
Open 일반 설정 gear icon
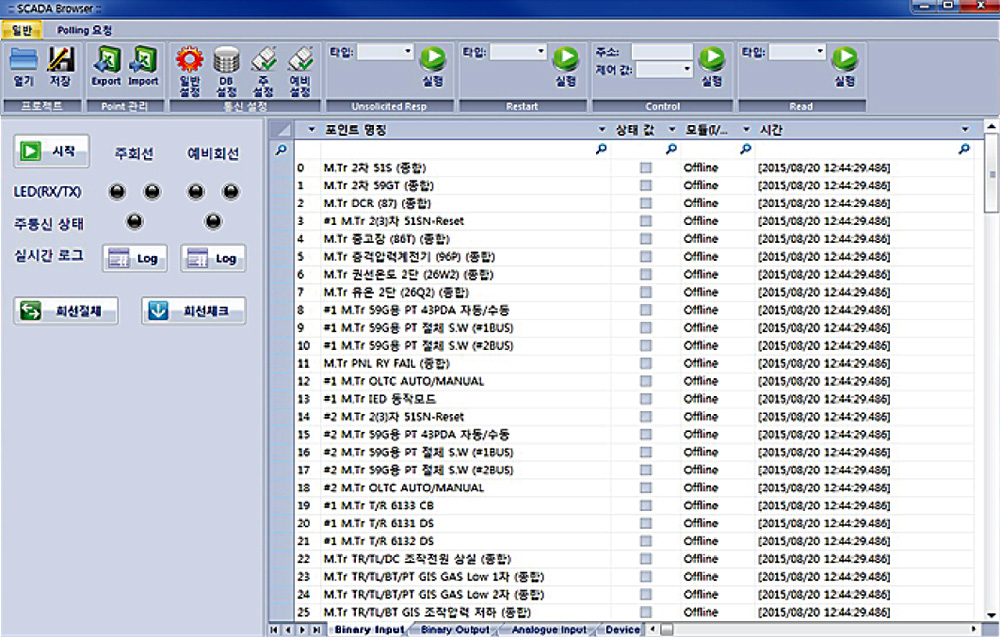pyautogui.click(x=189, y=71)
